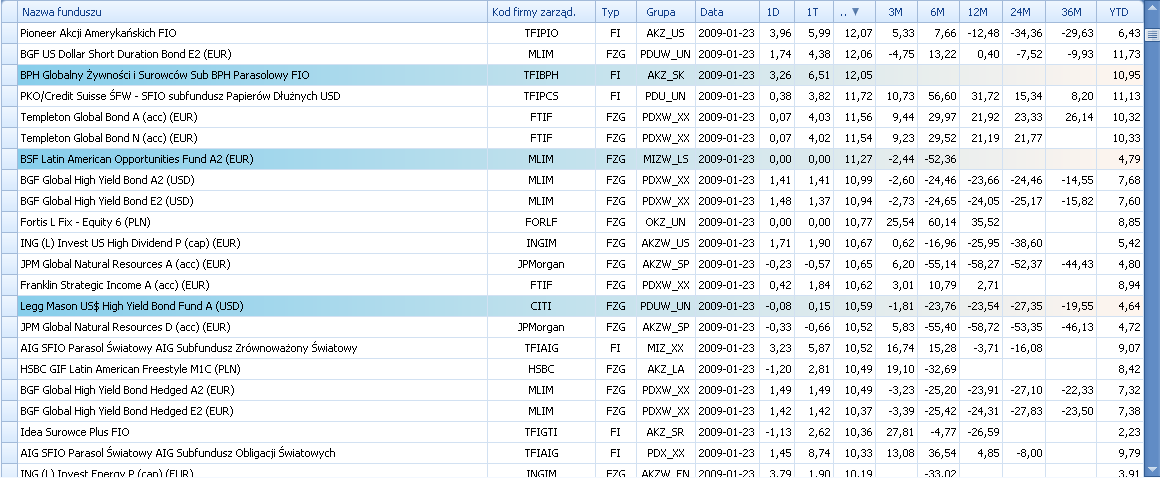Sort by the 12M column header

tap(981, 12)
